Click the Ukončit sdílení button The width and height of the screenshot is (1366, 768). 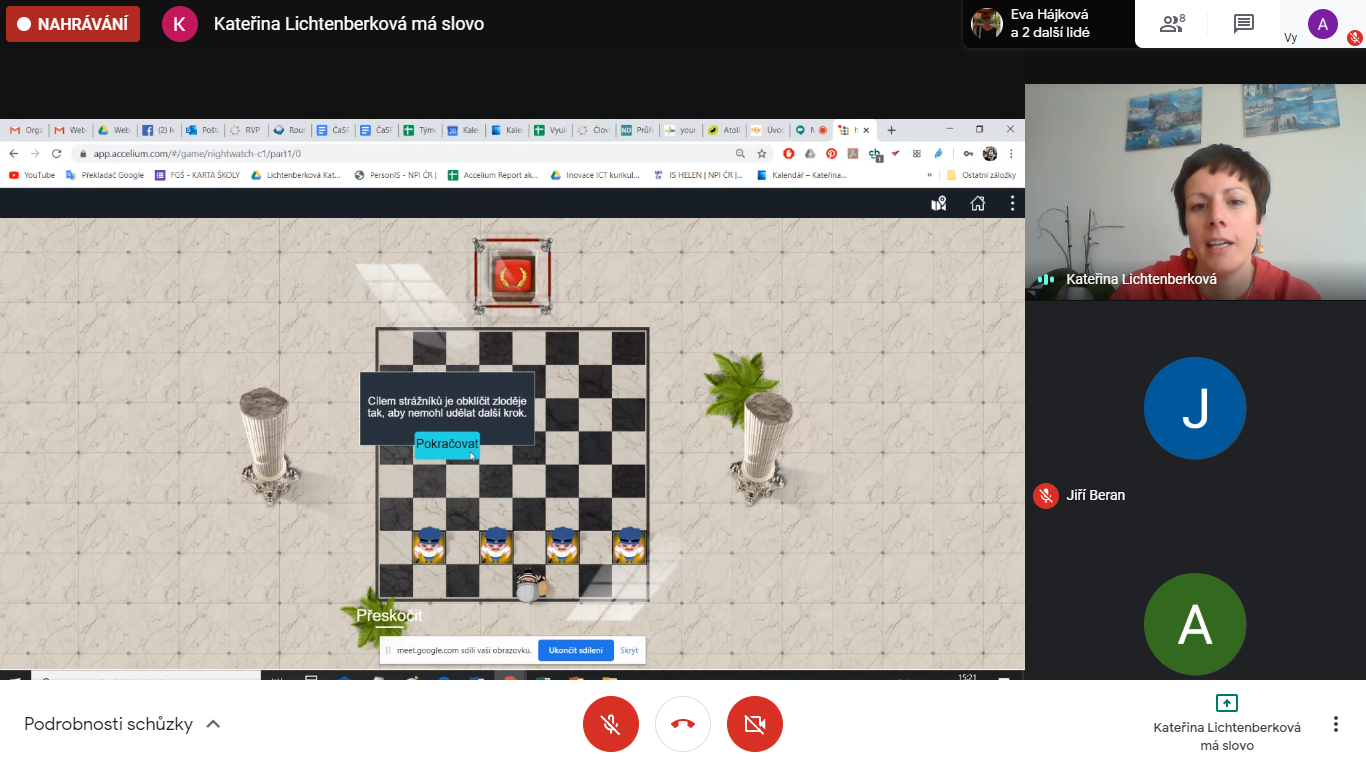pyautogui.click(x=575, y=650)
